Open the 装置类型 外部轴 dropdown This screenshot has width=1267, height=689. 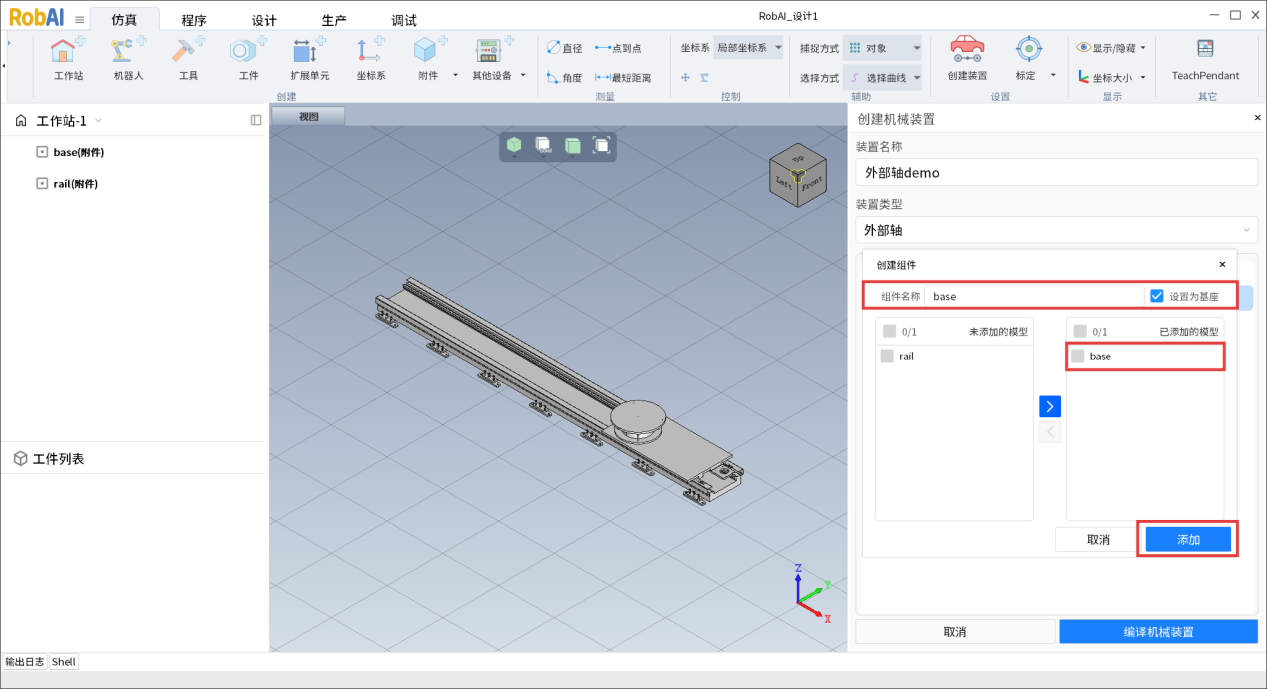point(1056,230)
